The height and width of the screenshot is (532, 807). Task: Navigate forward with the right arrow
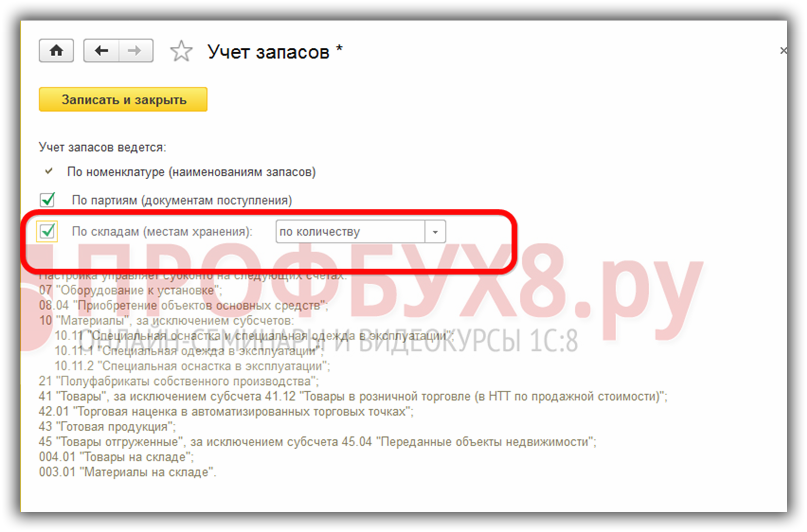coord(136,50)
